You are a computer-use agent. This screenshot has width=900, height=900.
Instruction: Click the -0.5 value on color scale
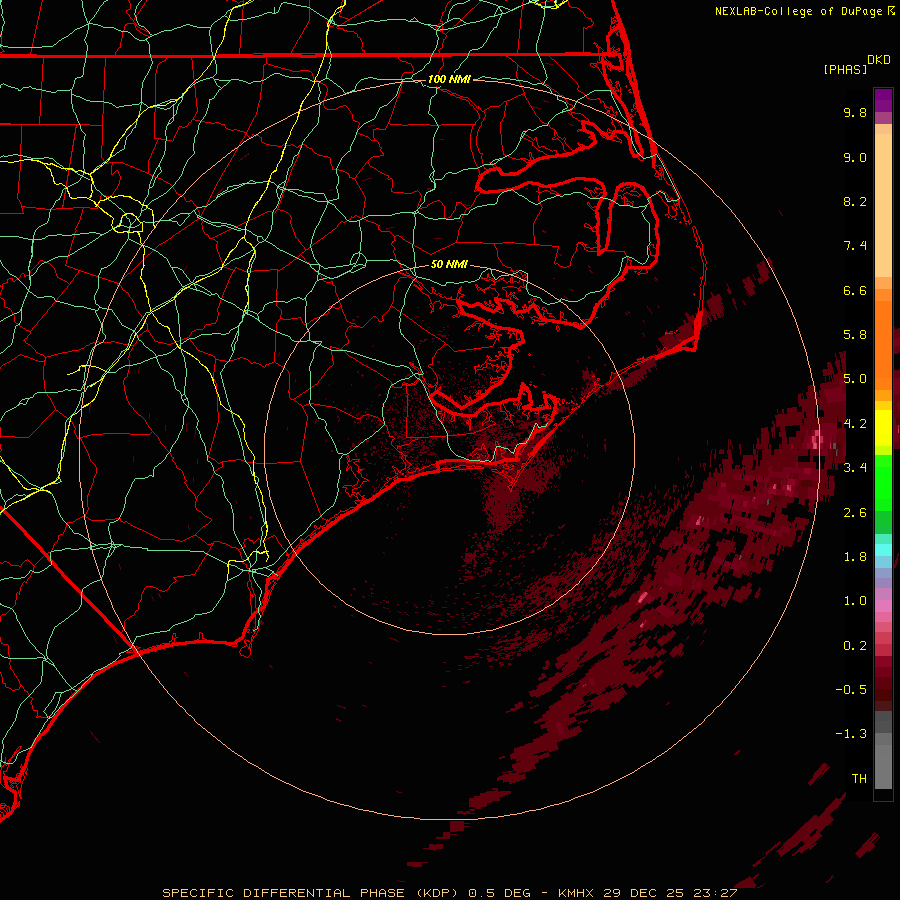[851, 690]
